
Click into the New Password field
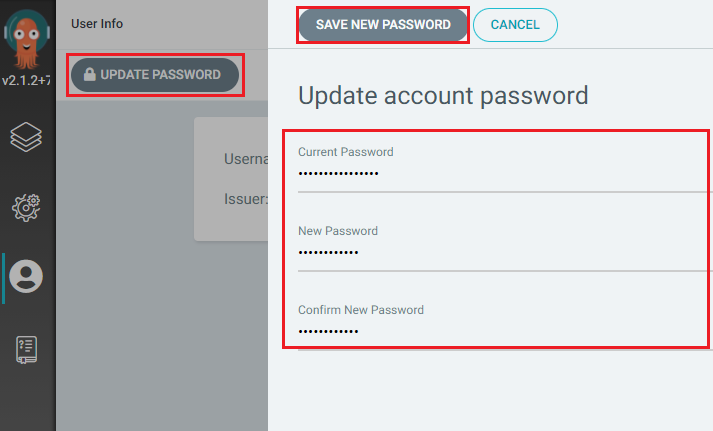500,253
